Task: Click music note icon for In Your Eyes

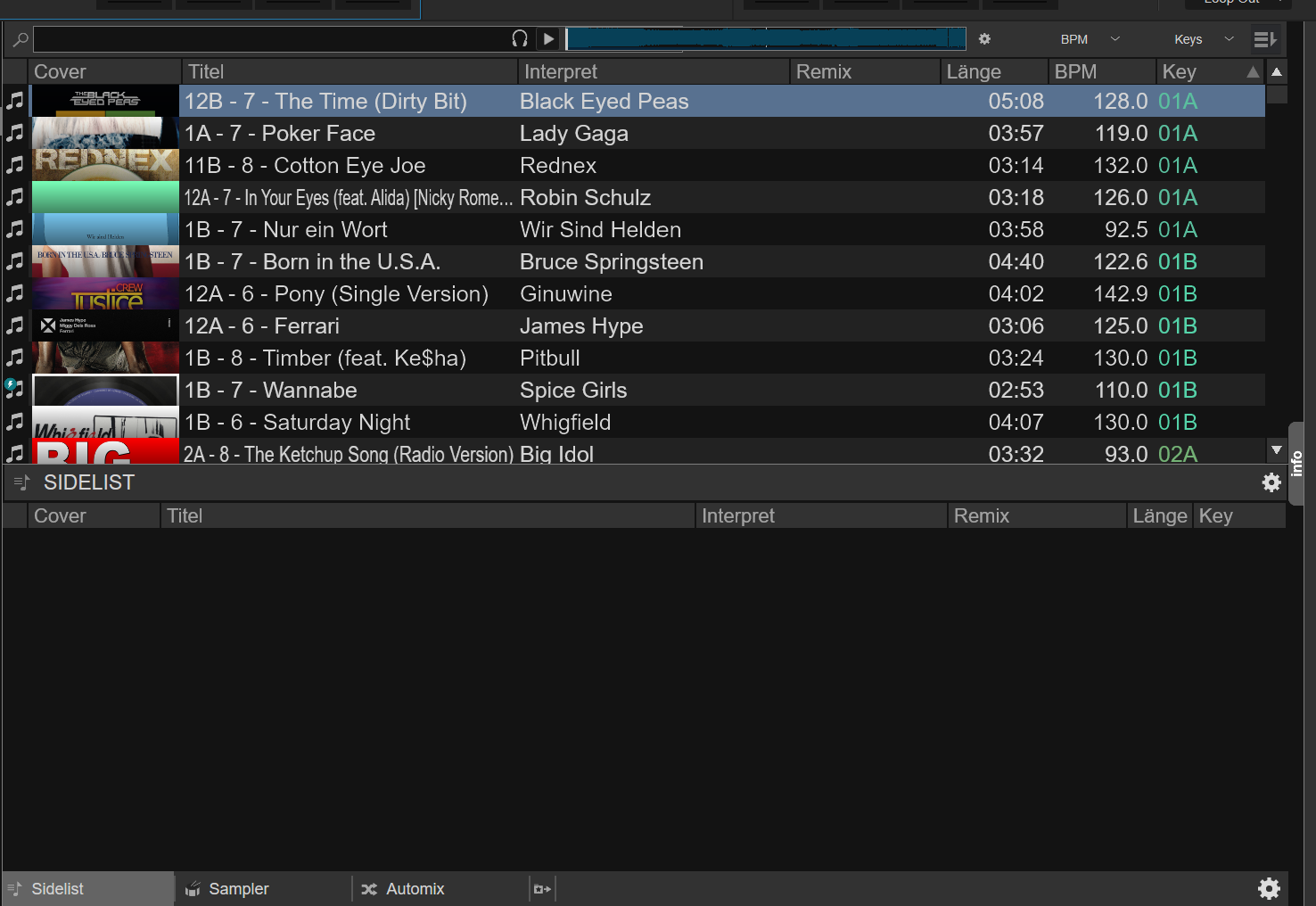Action: point(15,197)
